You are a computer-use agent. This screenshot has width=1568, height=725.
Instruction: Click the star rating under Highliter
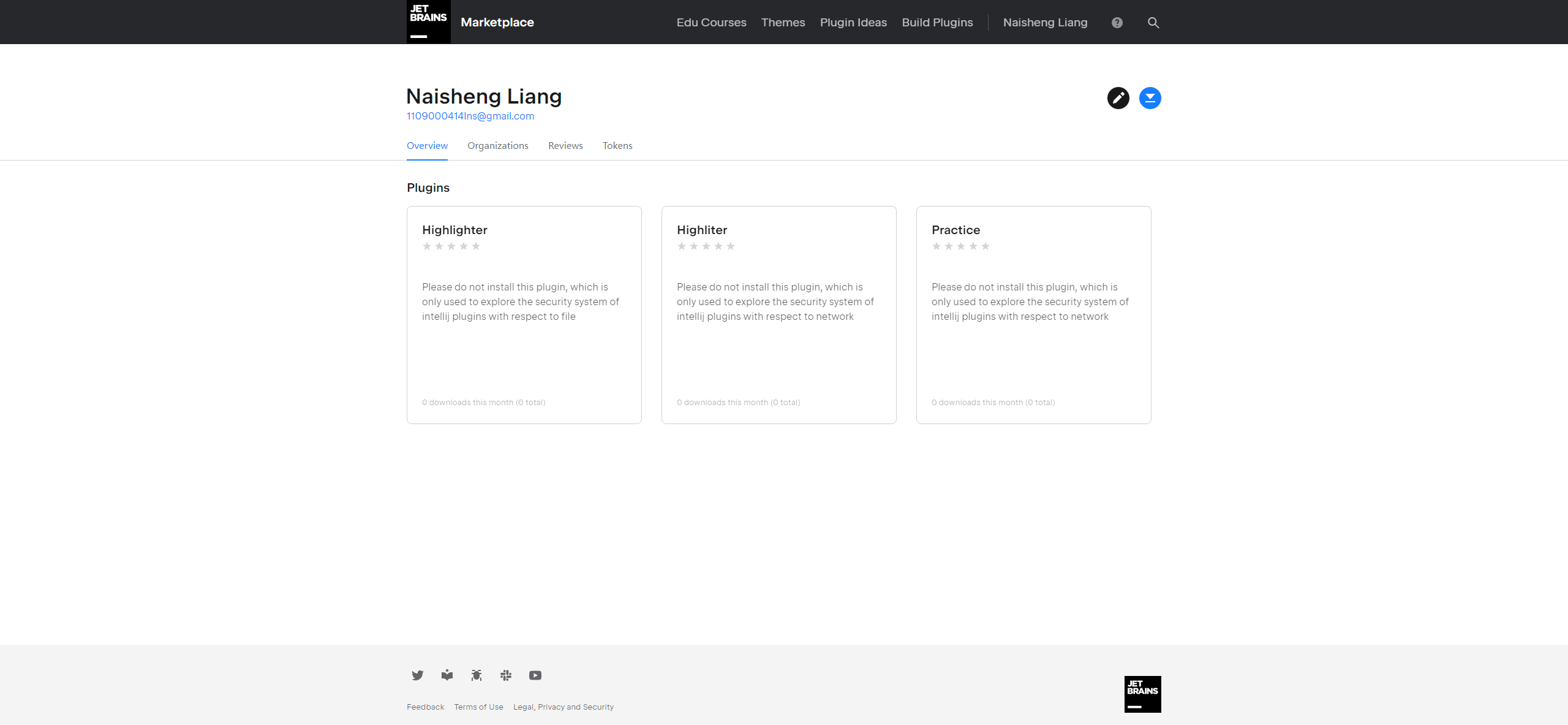coord(706,246)
